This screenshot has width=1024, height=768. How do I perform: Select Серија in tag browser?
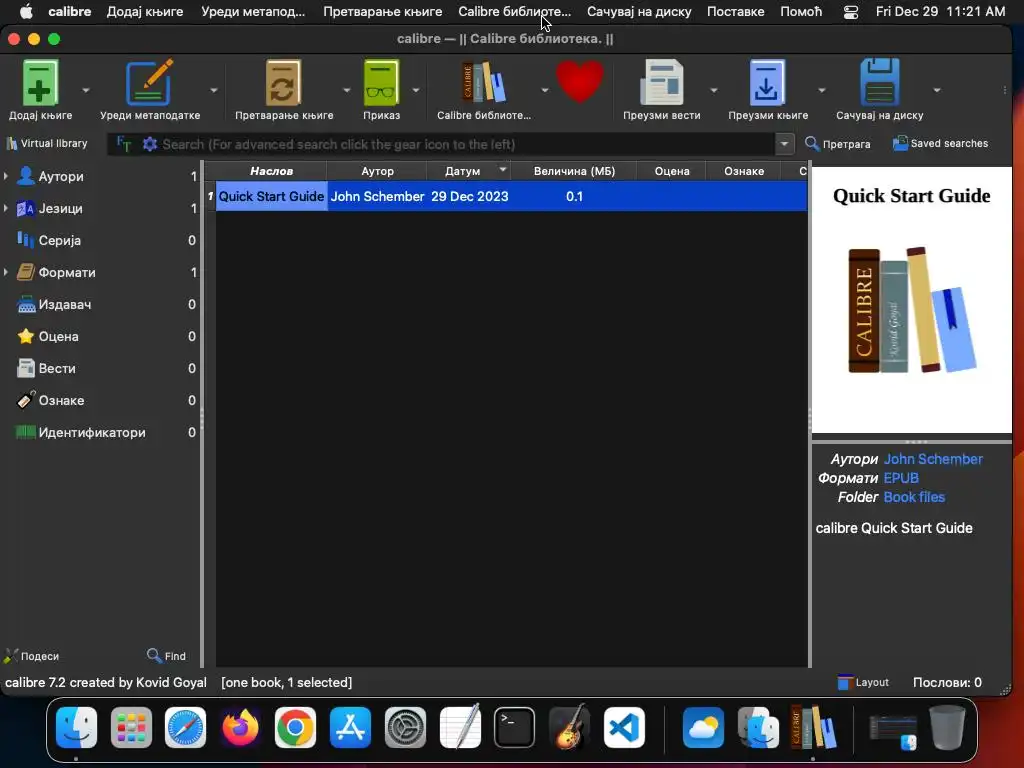pos(59,240)
